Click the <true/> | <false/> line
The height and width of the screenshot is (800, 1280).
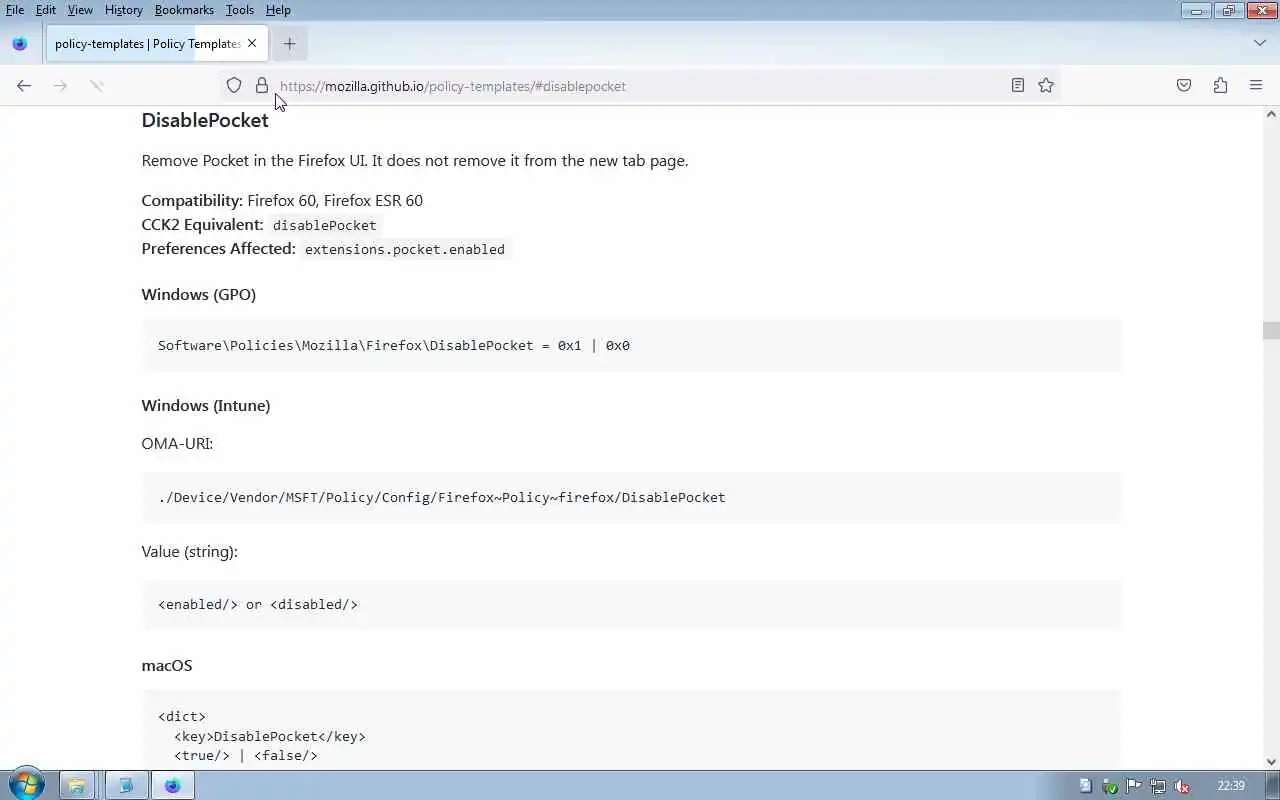[246, 756]
